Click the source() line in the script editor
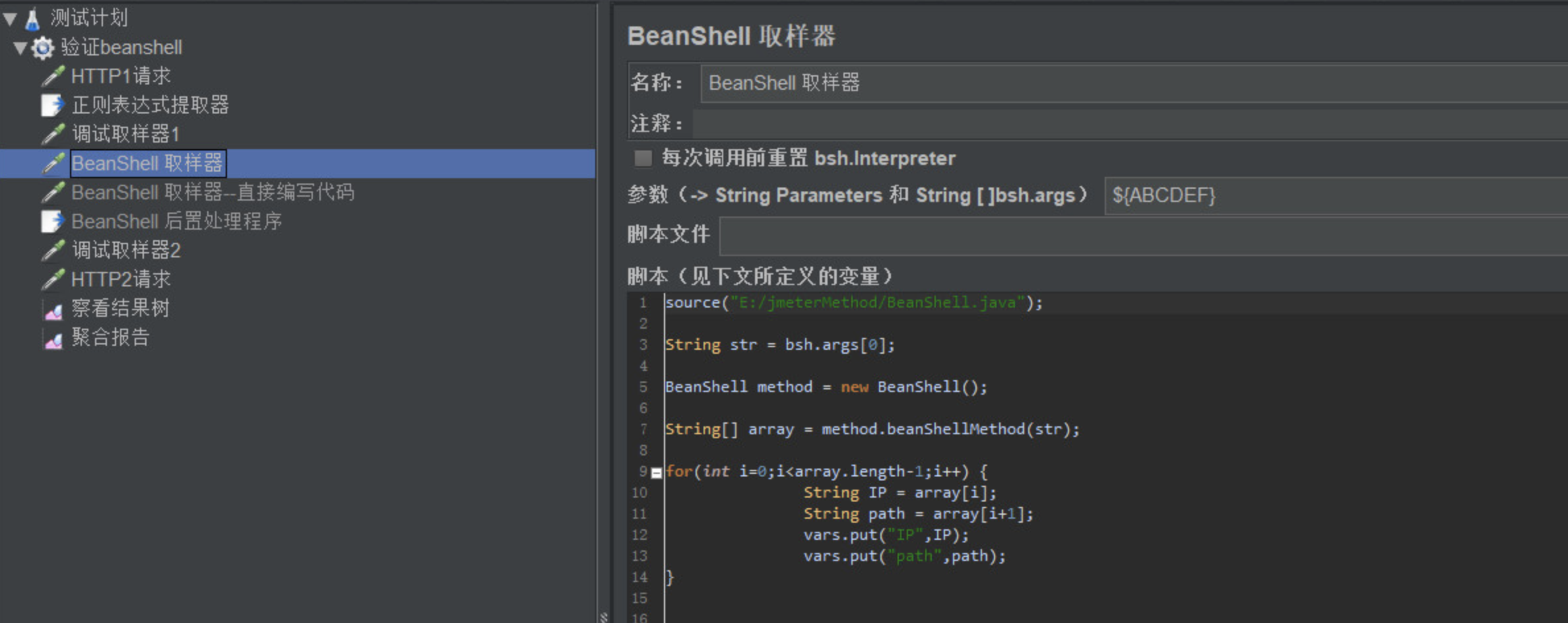Image resolution: width=1568 pixels, height=623 pixels. click(854, 303)
